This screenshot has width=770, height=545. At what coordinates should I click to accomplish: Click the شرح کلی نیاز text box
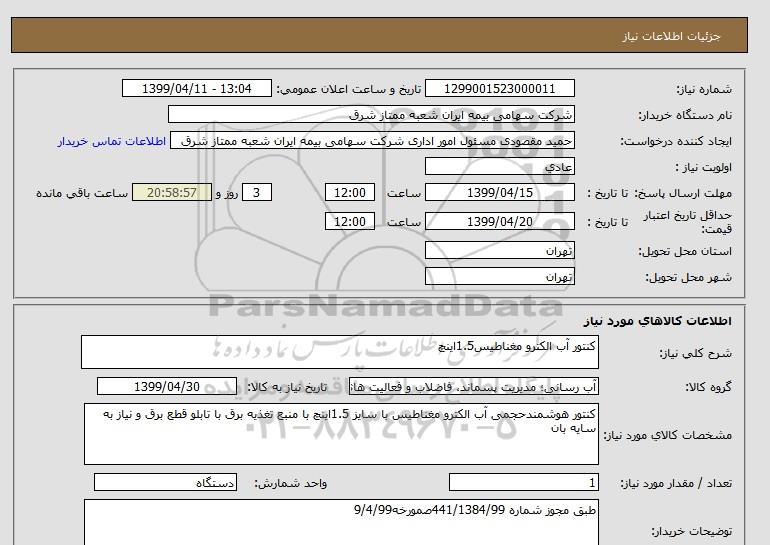tap(340, 352)
